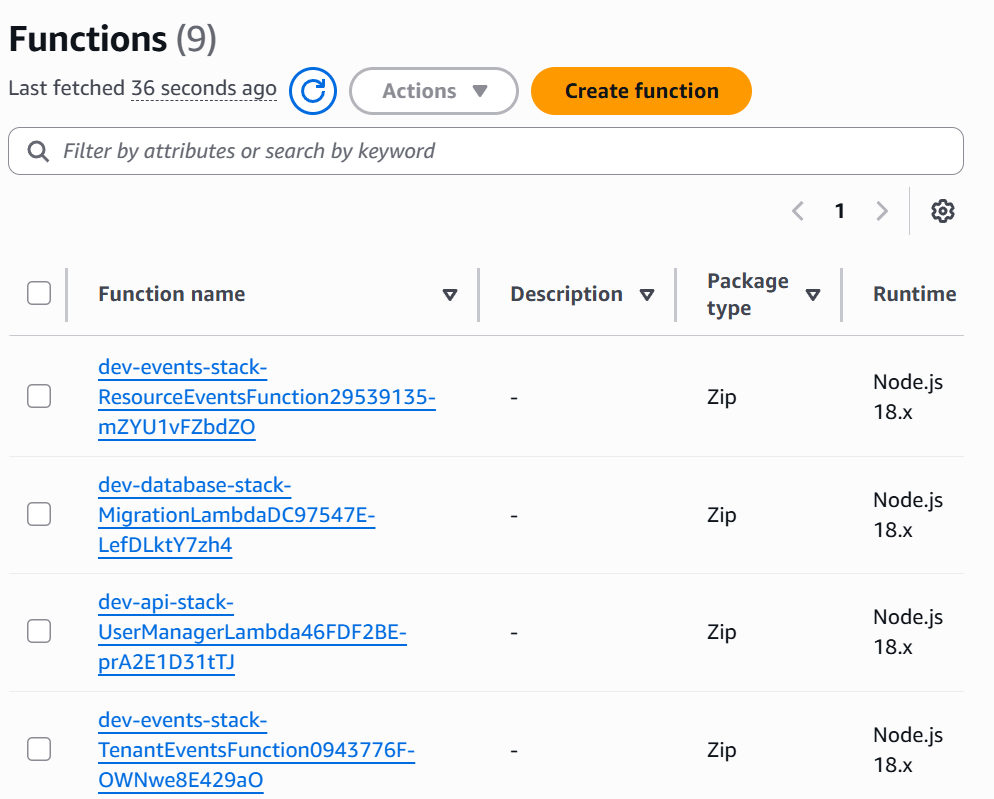The width and height of the screenshot is (994, 799).
Task: Sort by Package type column arrow
Action: point(813,295)
